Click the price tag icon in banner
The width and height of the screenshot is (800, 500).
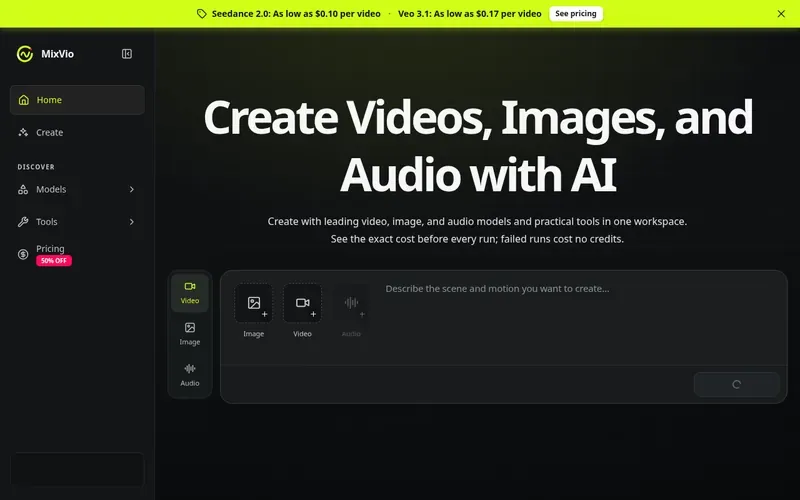202,14
